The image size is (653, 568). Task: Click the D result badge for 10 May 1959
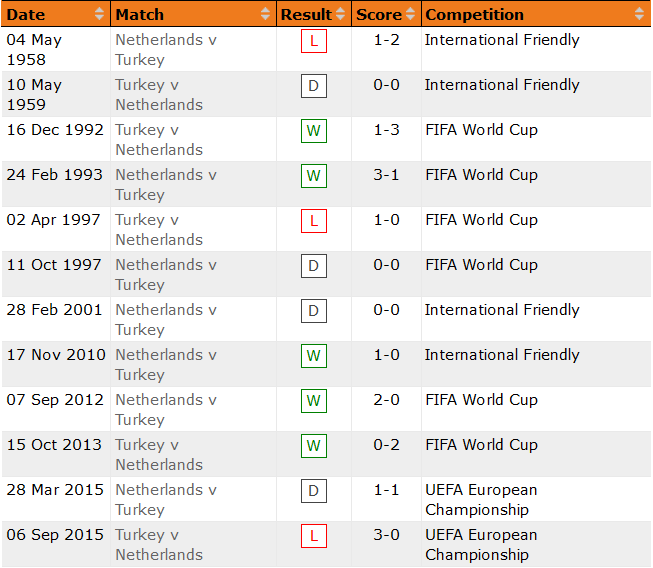click(x=313, y=87)
